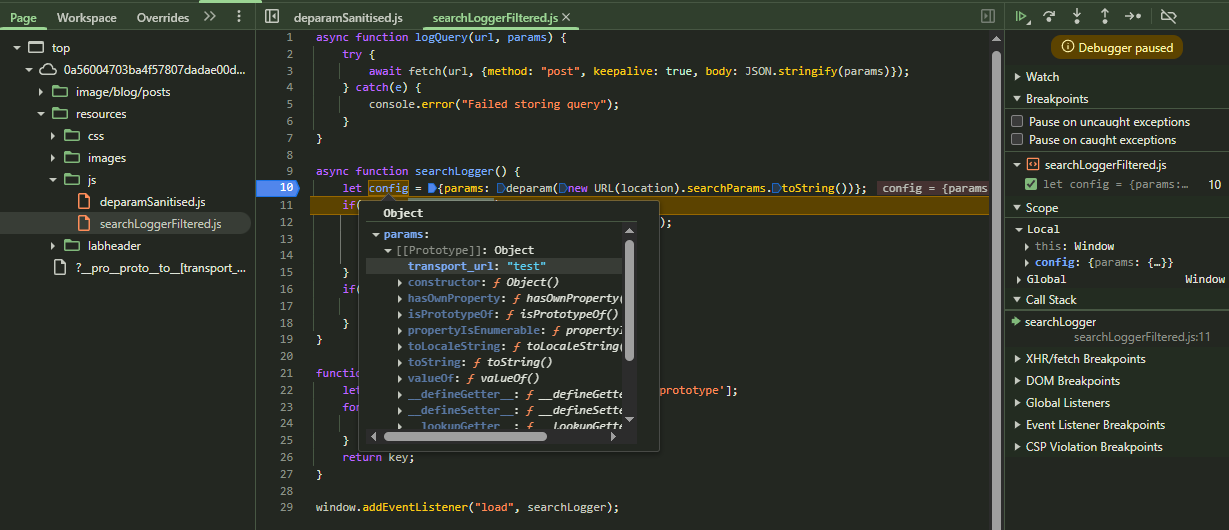Select the searchLoggerFiltered.js editor tab
The width and height of the screenshot is (1229, 530).
tap(496, 18)
